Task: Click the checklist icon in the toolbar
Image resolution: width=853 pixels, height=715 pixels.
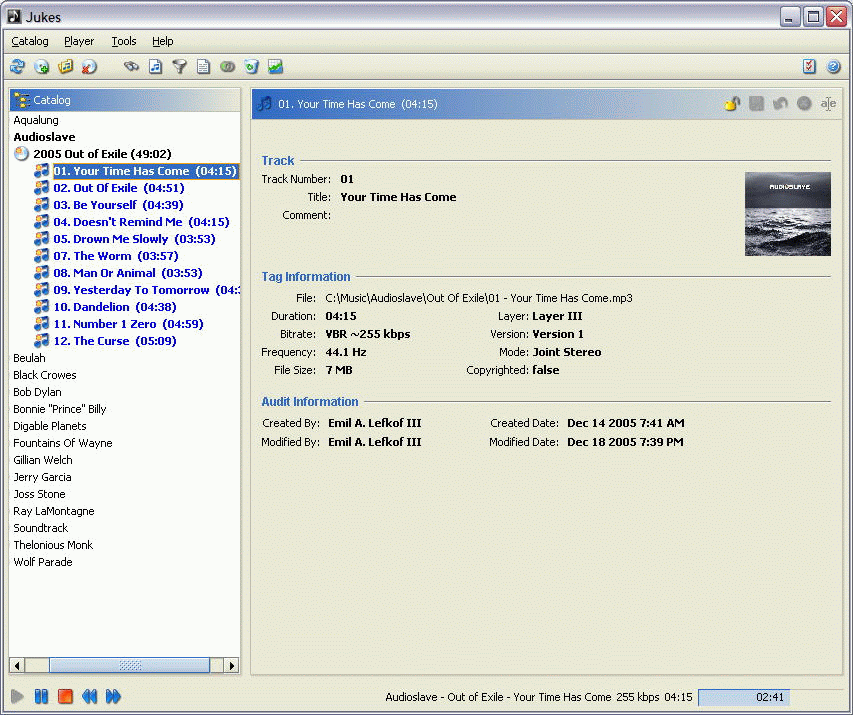Action: [x=809, y=67]
